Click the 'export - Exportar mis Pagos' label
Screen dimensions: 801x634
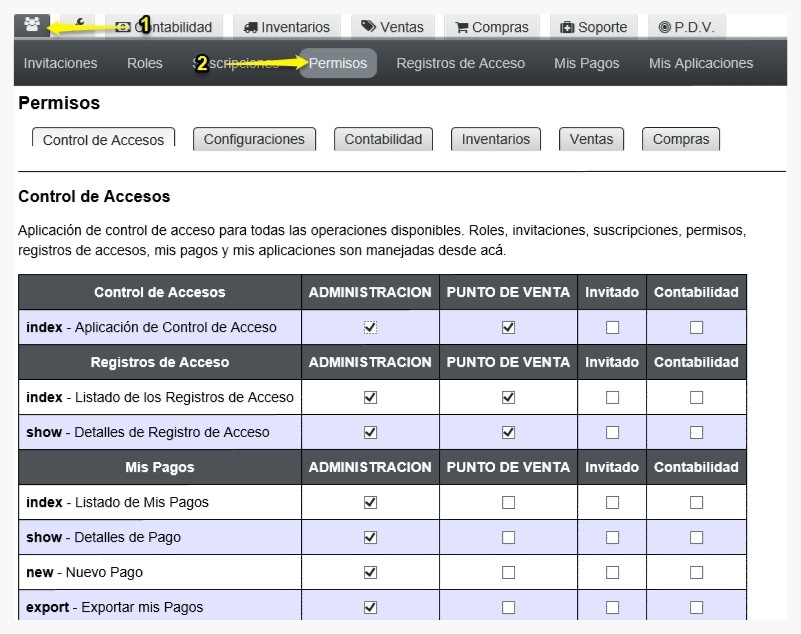[114, 607]
